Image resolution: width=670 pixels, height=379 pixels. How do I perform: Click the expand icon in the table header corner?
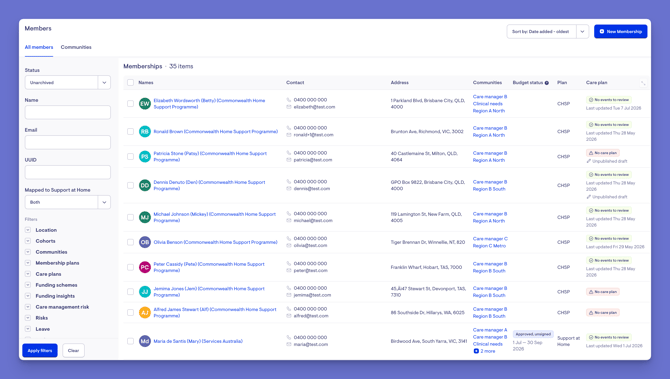click(x=643, y=83)
